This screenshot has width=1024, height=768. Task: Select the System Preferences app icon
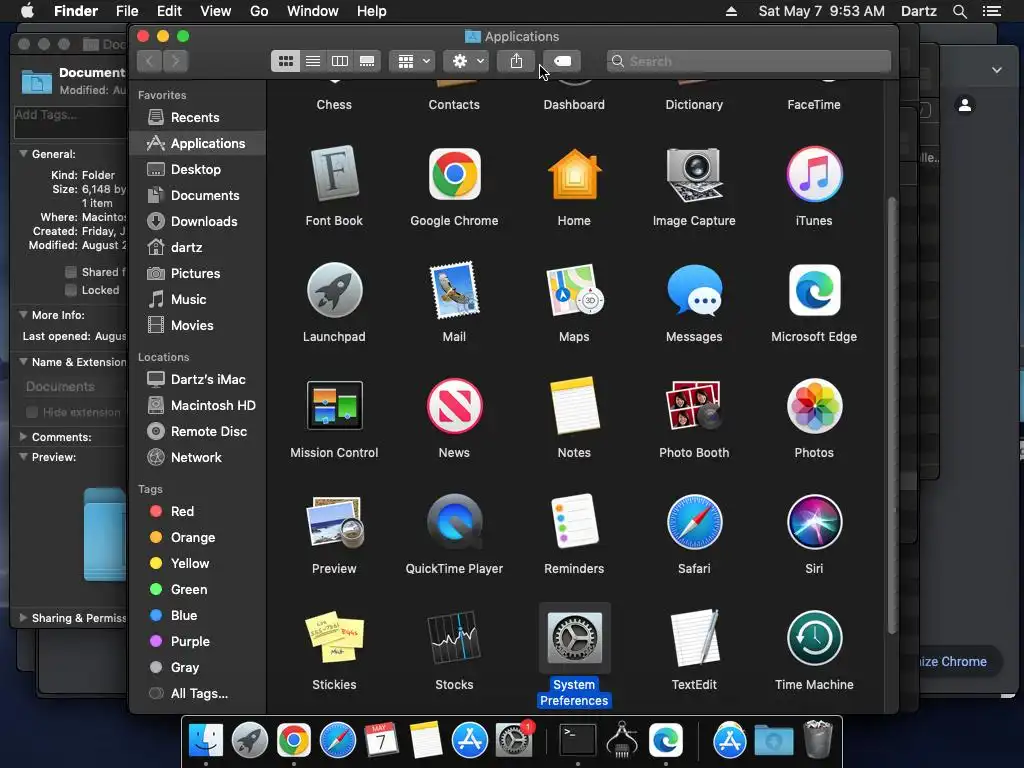(x=574, y=638)
